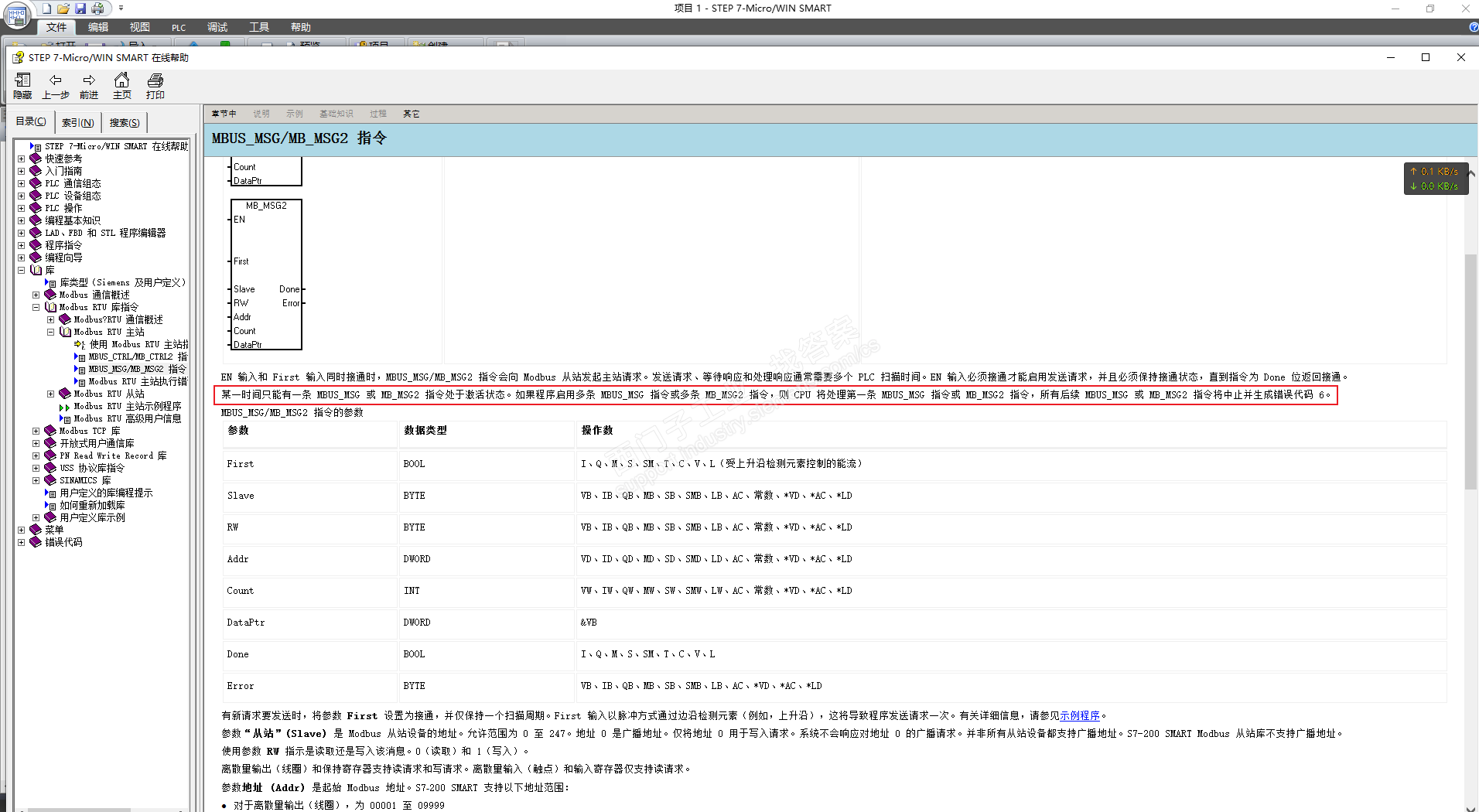Open the 调试 ribbon tab
Screen dimensions: 1479x812
[x=217, y=27]
